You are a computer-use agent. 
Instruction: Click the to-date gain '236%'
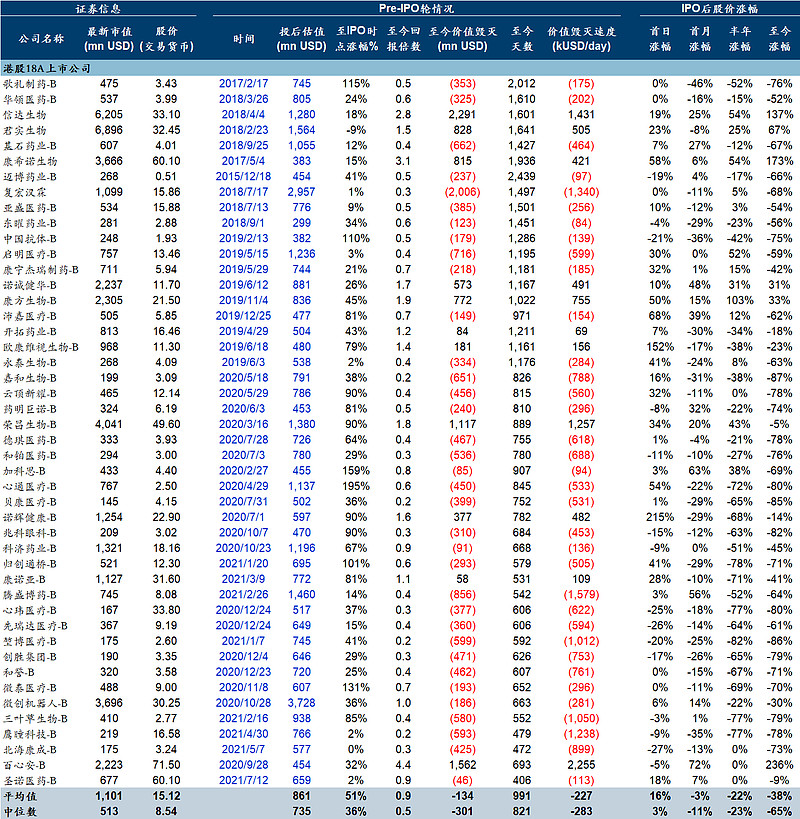pos(779,765)
